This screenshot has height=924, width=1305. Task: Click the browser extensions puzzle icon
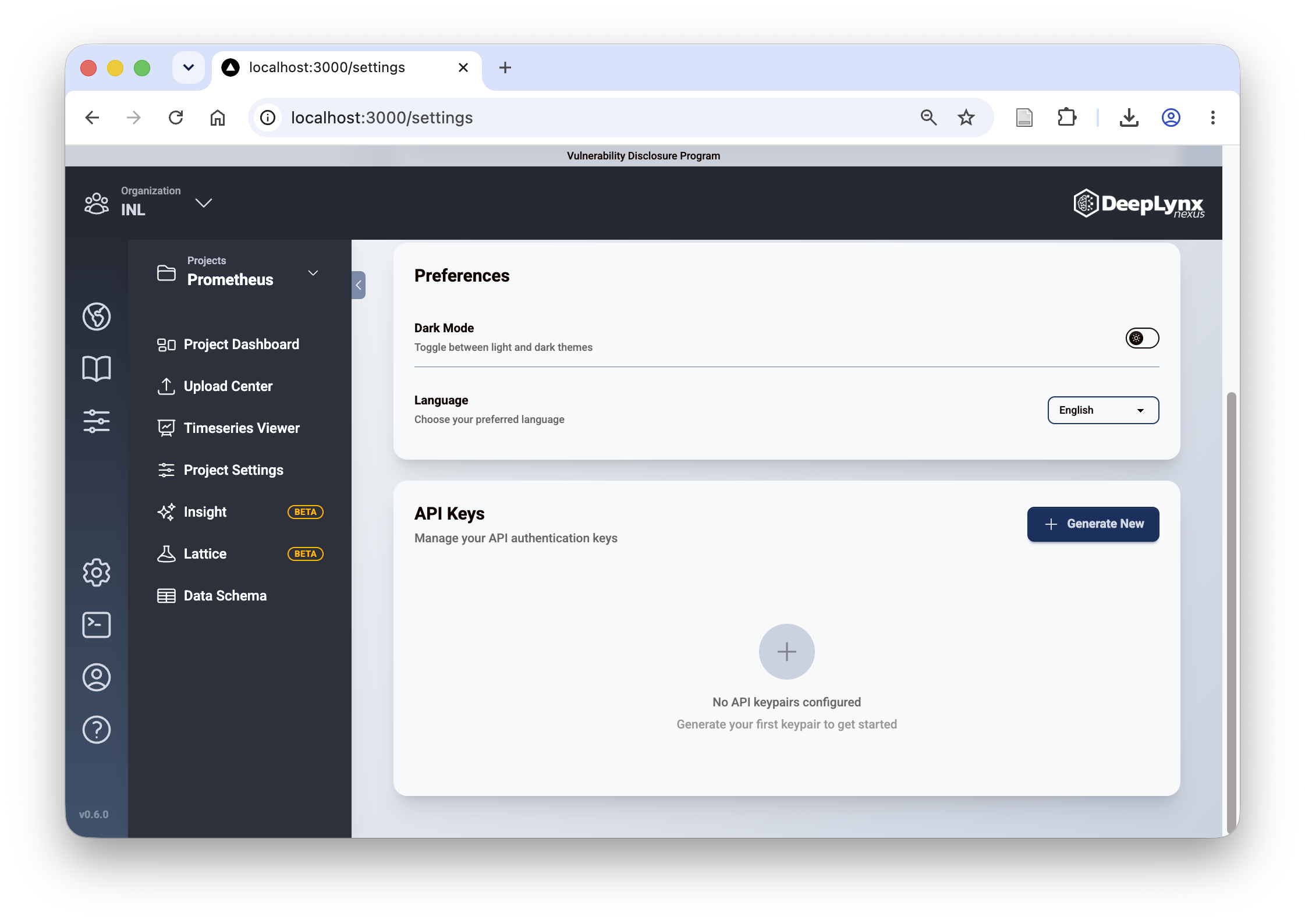(x=1066, y=118)
